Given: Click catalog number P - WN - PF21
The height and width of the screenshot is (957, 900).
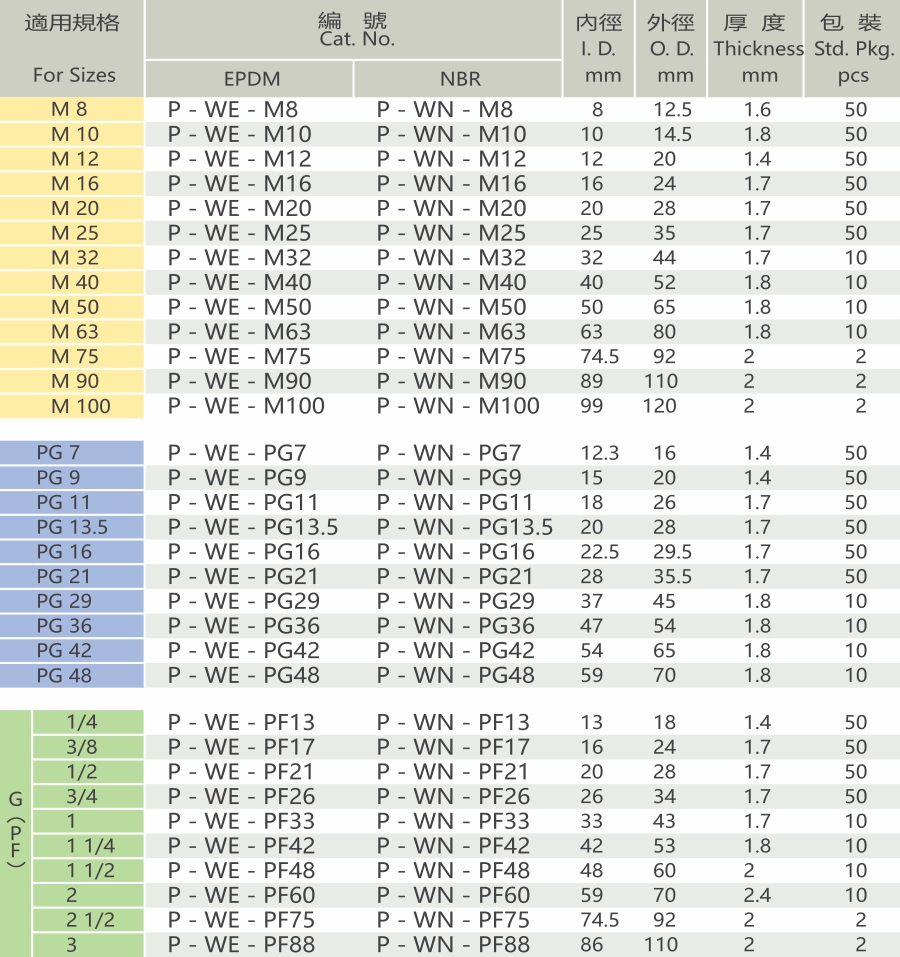Looking at the screenshot, I should pos(452,772).
